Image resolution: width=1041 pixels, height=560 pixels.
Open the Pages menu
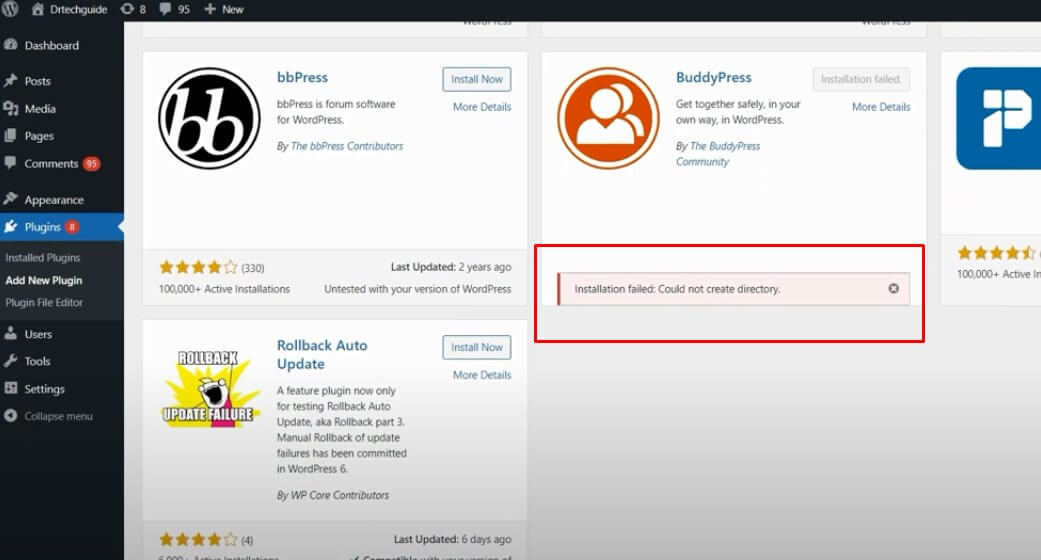click(39, 136)
